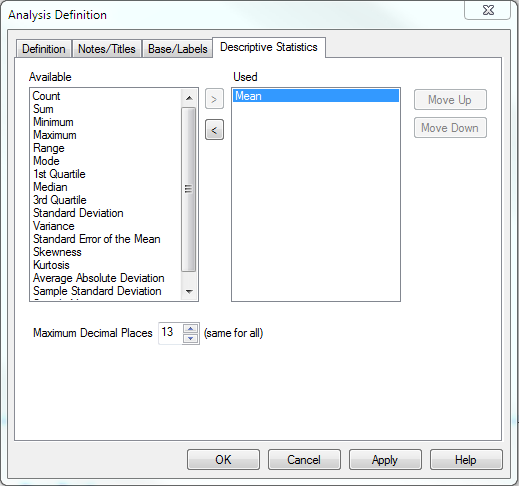The image size is (519, 486).
Task: Select Mean in the Used list
Action: pyautogui.click(x=316, y=96)
